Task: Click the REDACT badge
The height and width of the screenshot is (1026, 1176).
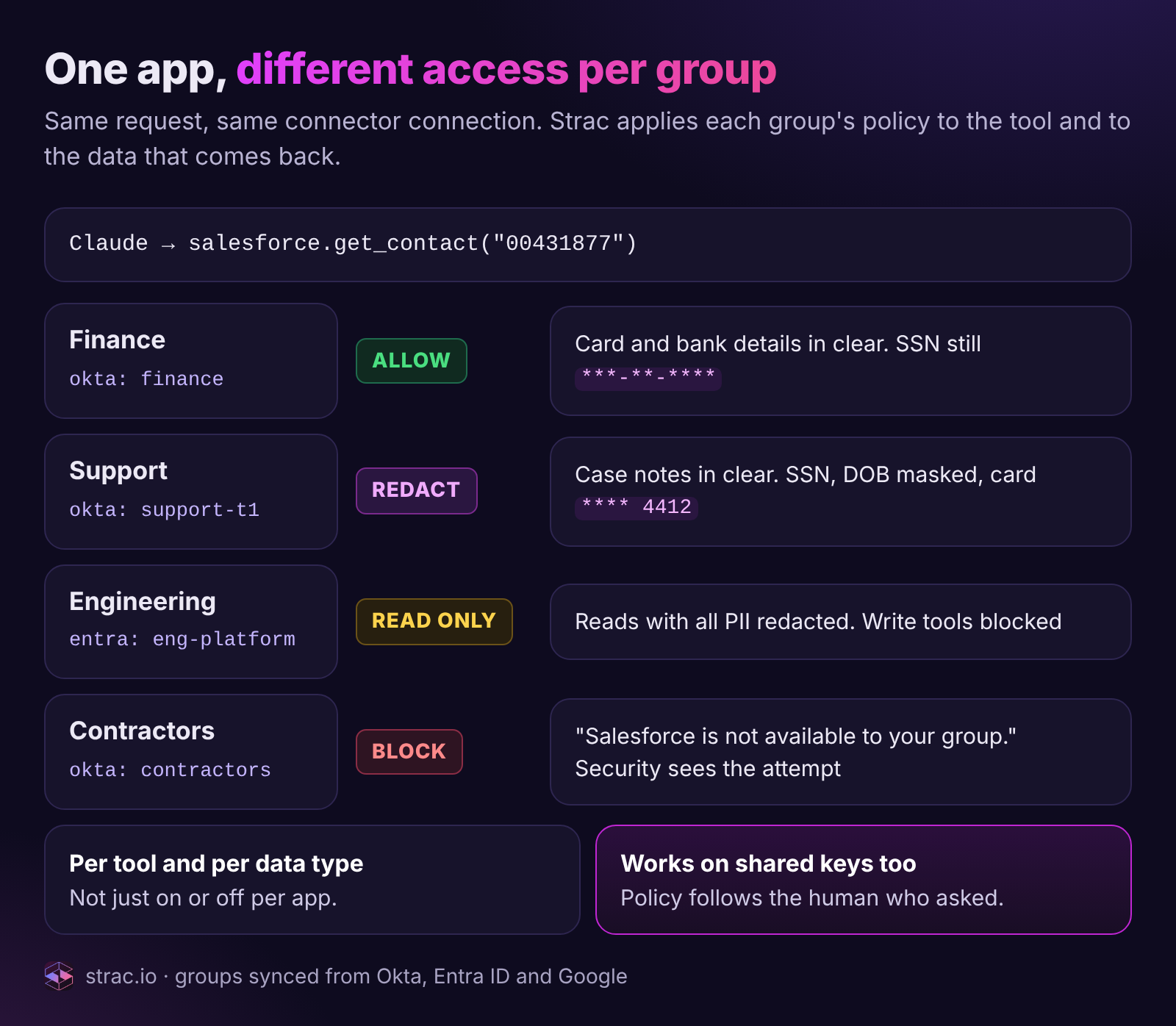Action: pos(417,490)
